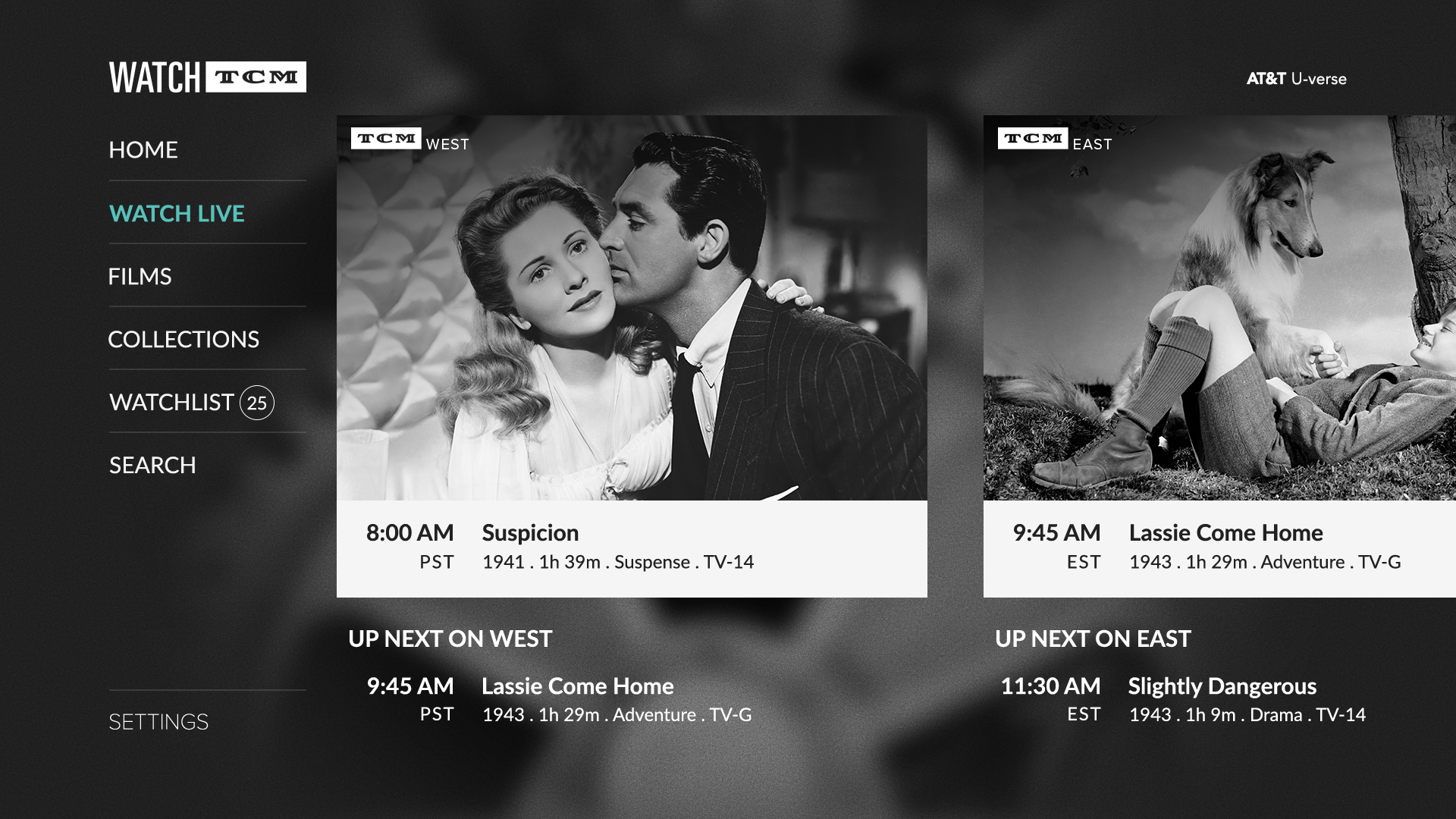Image resolution: width=1456 pixels, height=819 pixels.
Task: Open the Films section
Action: 140,277
